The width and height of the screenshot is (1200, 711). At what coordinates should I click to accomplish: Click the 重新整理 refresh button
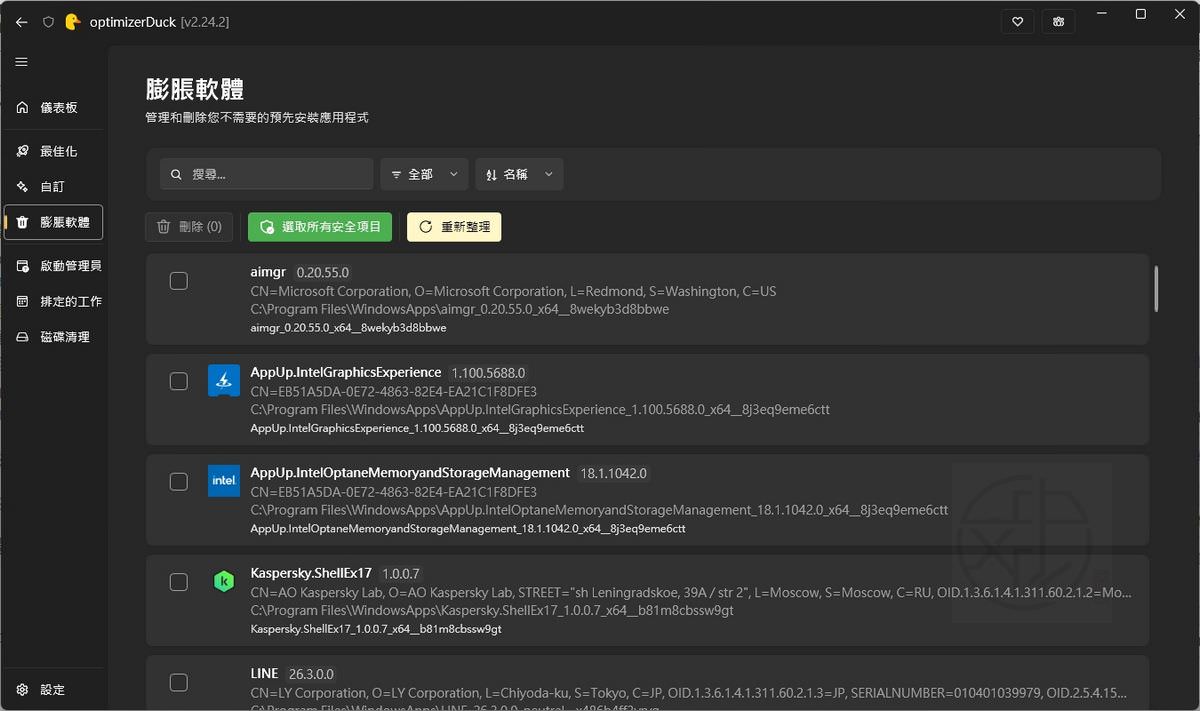pyautogui.click(x=454, y=227)
